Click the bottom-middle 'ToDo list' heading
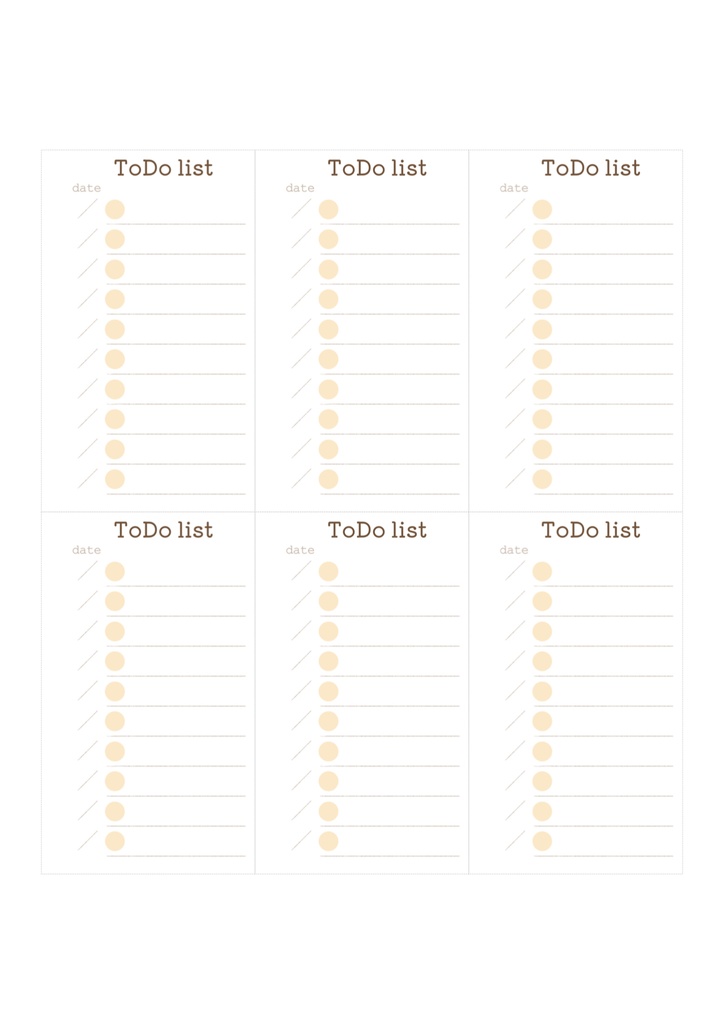 click(377, 530)
